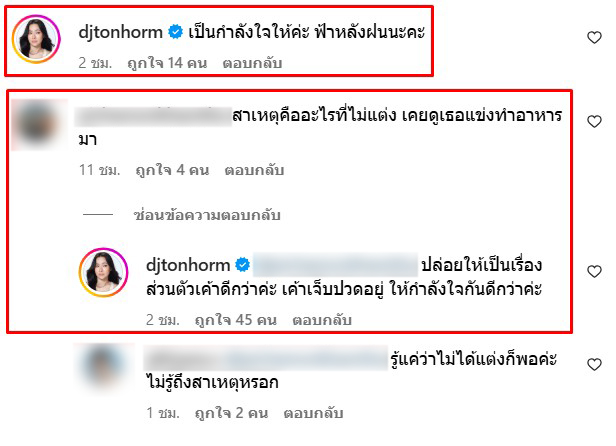616x446 pixels.
Task: Like djtonhorm's top comment with heart icon
Action: coord(594,37)
